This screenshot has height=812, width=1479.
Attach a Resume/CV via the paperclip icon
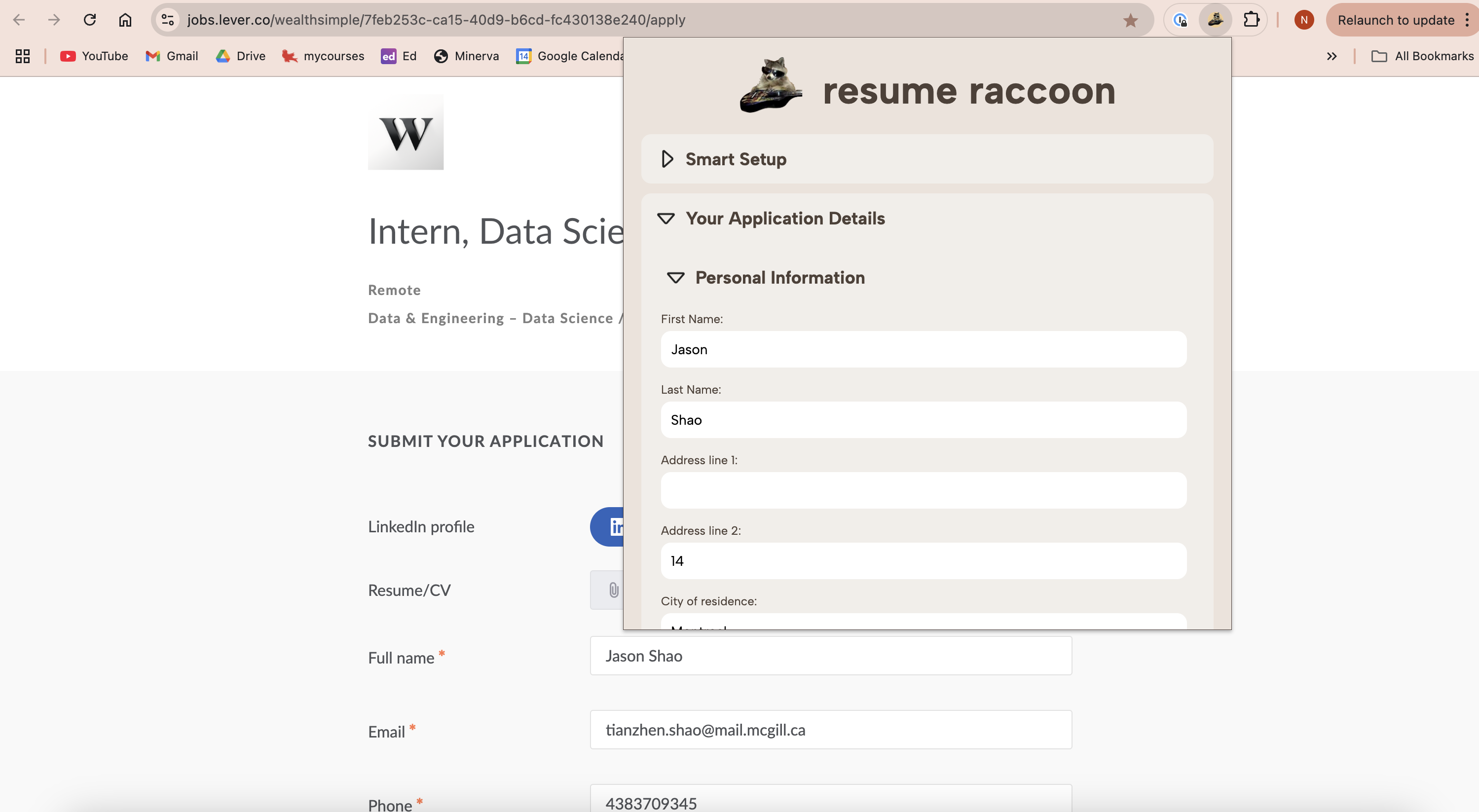[612, 590]
